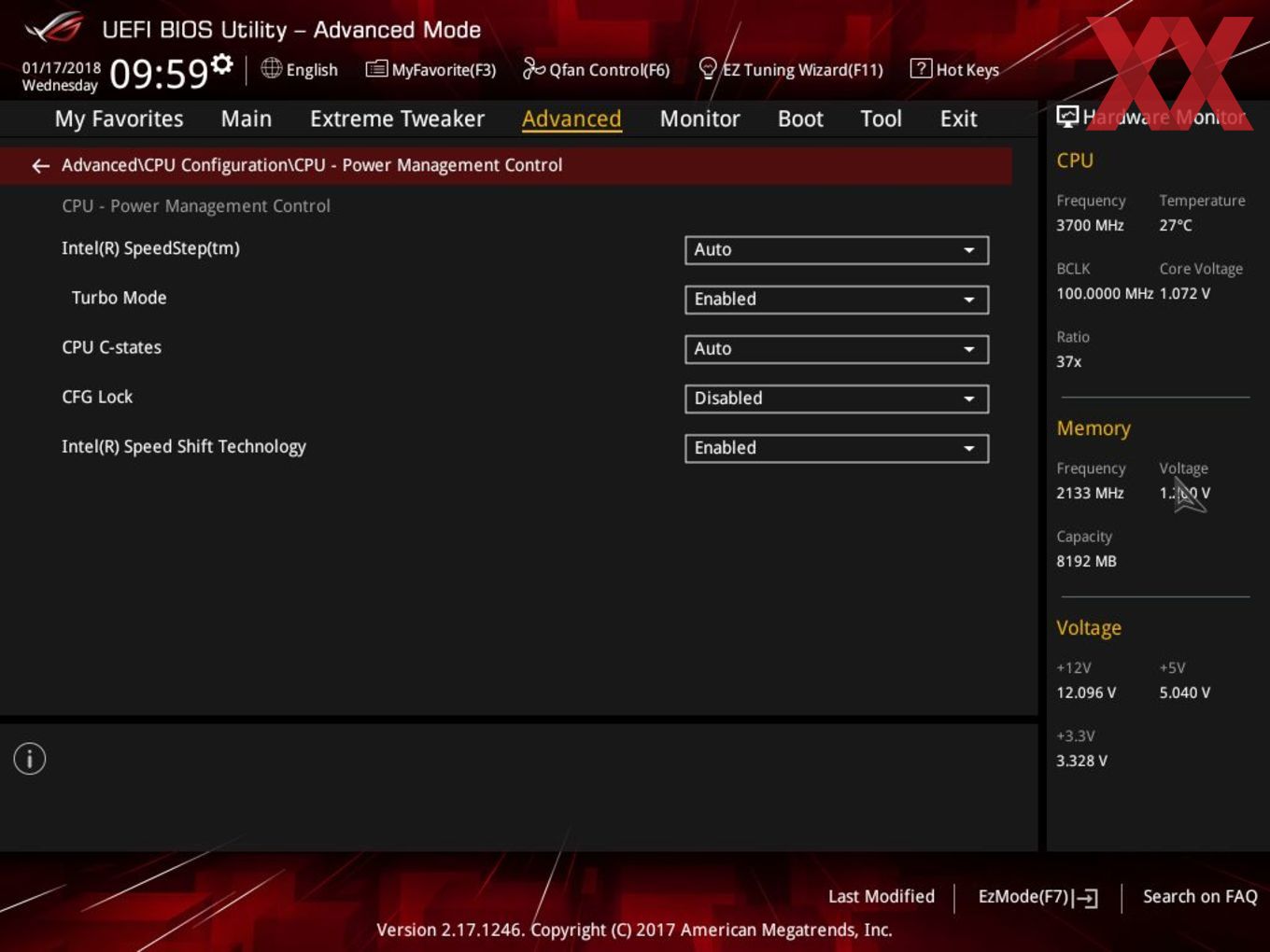Show Hot Keys help
Screen dimensions: 1270x952
pyautogui.click(x=954, y=69)
